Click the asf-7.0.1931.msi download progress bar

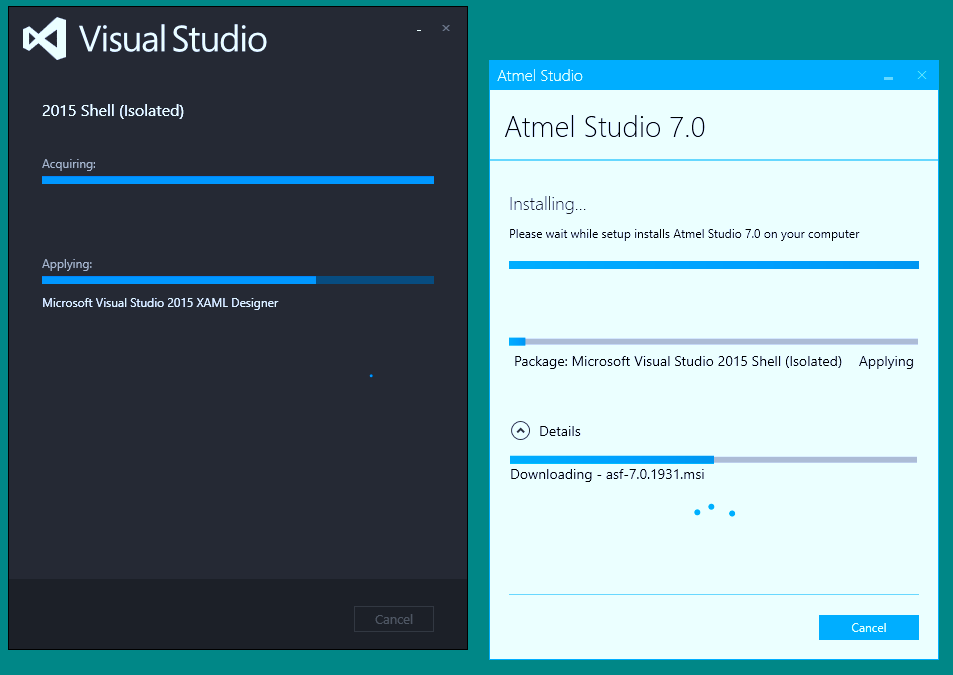[714, 460]
